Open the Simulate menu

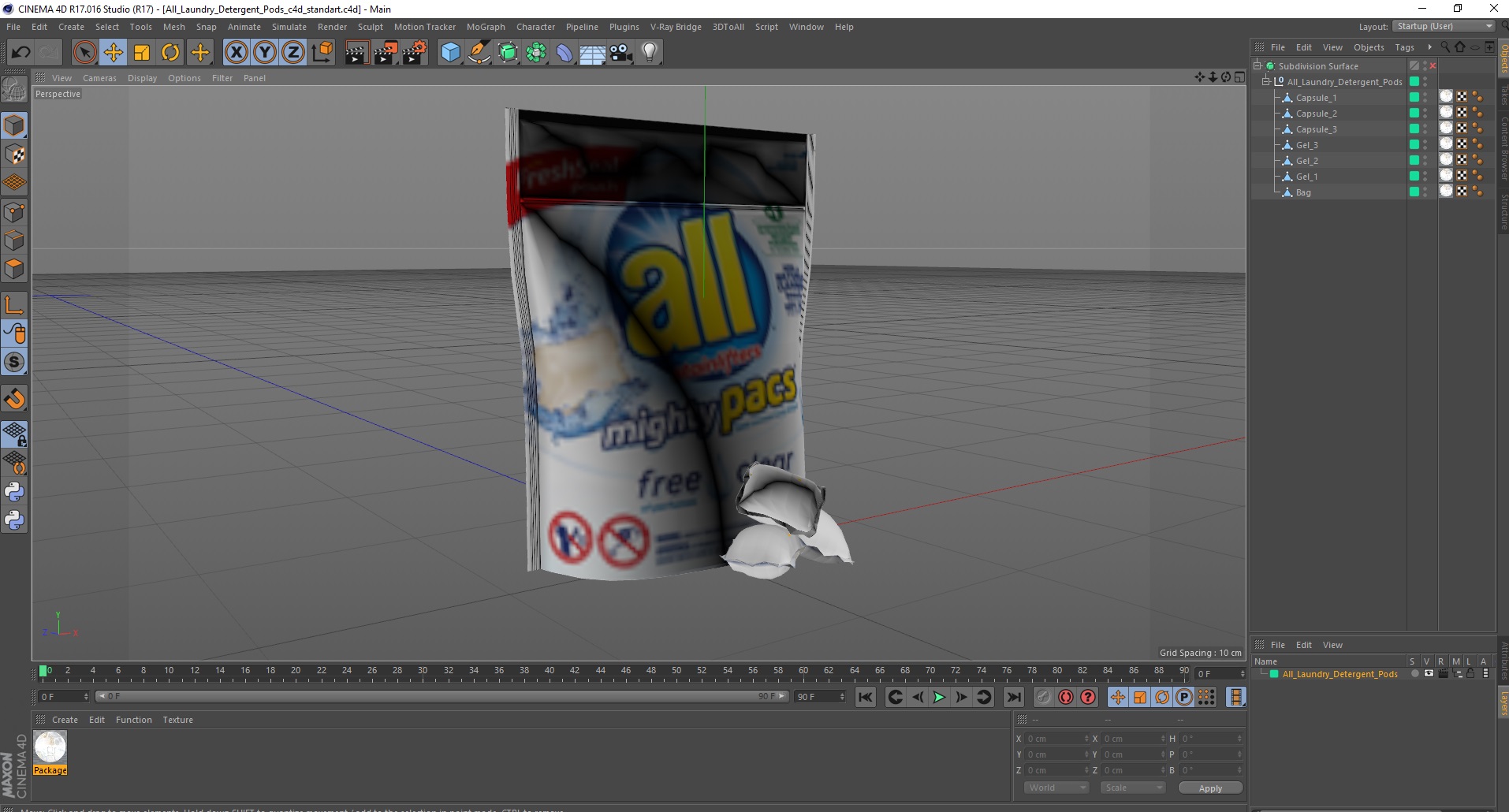tap(289, 27)
